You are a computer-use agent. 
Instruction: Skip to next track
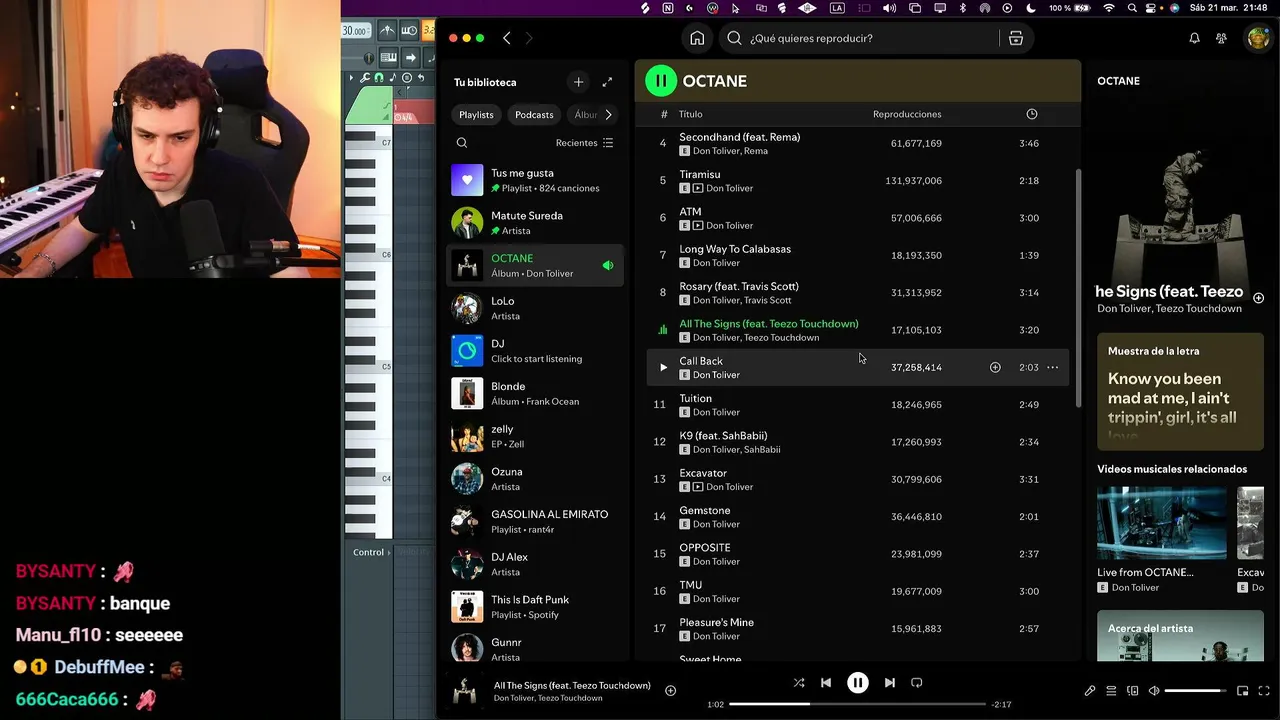click(889, 683)
